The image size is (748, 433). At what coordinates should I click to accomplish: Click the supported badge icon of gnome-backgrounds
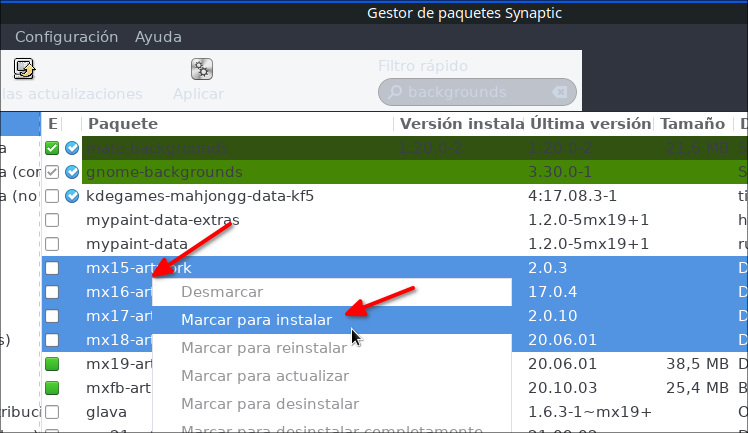pyautogui.click(x=72, y=172)
